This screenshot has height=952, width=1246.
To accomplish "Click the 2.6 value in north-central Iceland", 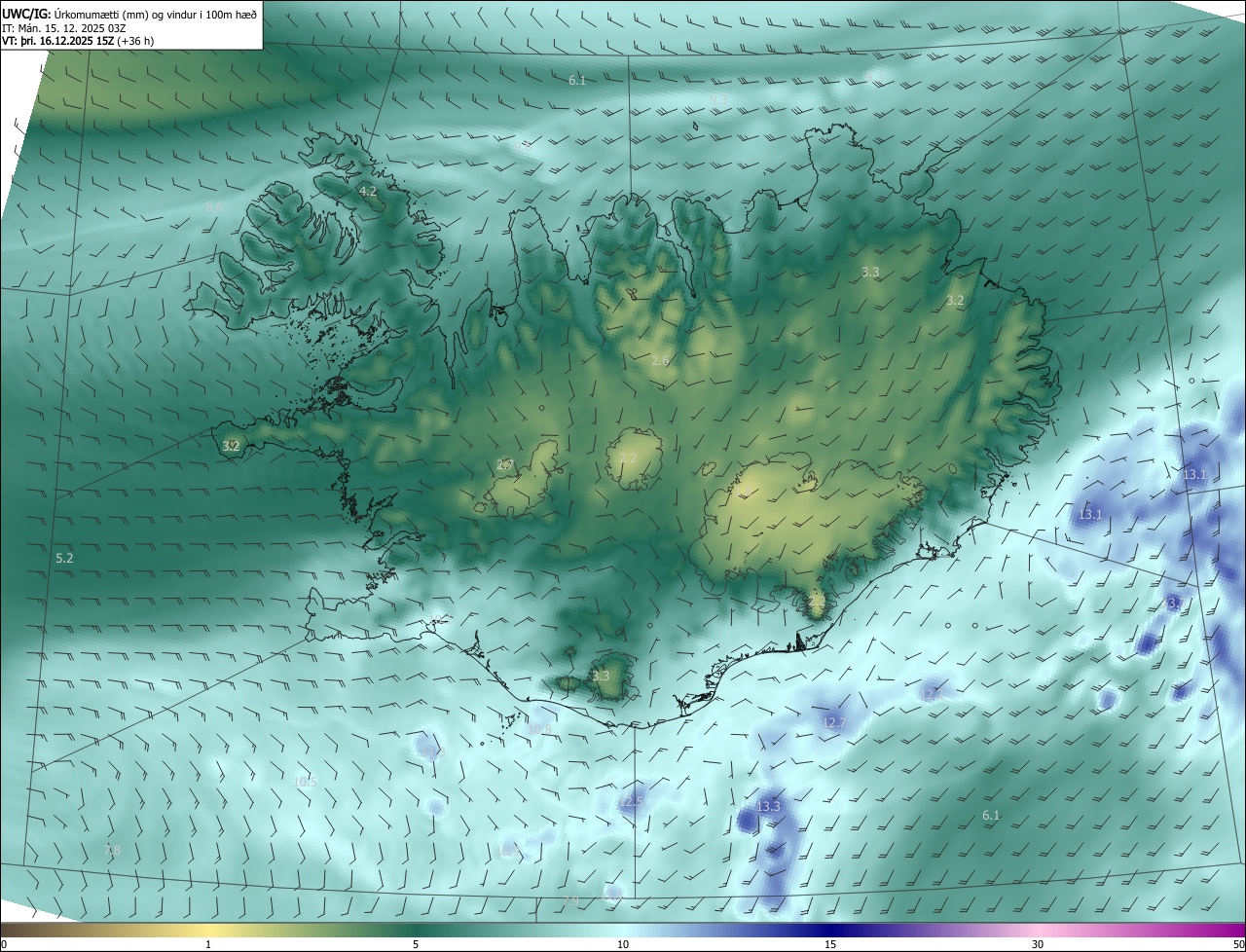I will coord(660,361).
